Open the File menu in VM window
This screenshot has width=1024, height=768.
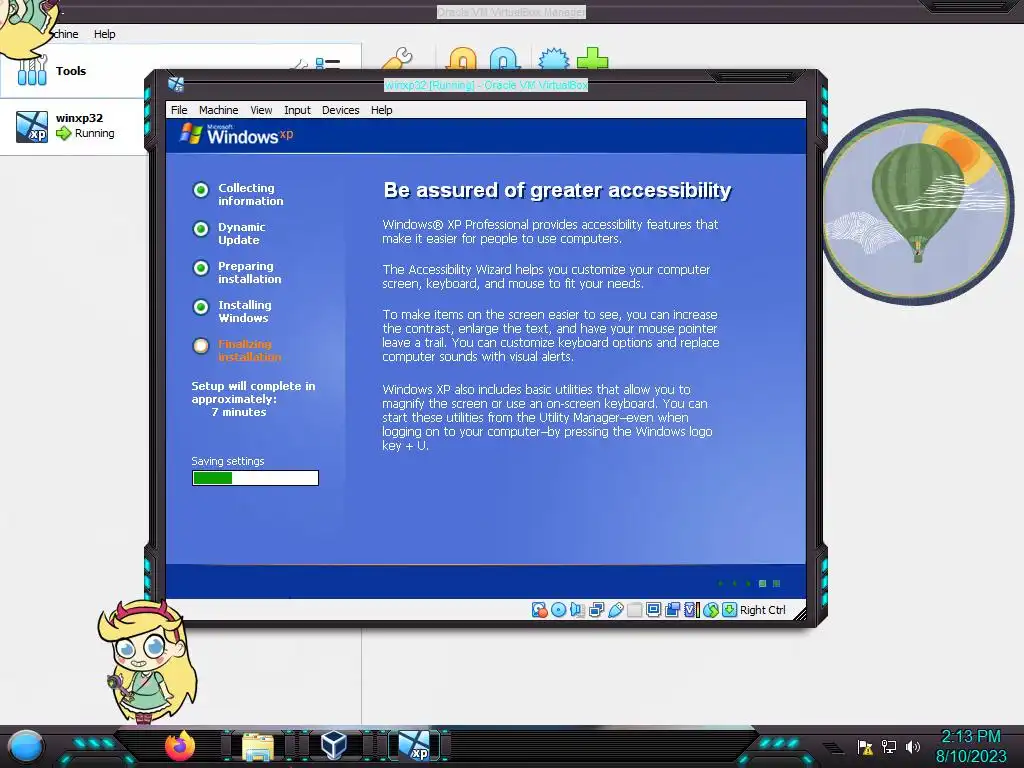point(179,110)
